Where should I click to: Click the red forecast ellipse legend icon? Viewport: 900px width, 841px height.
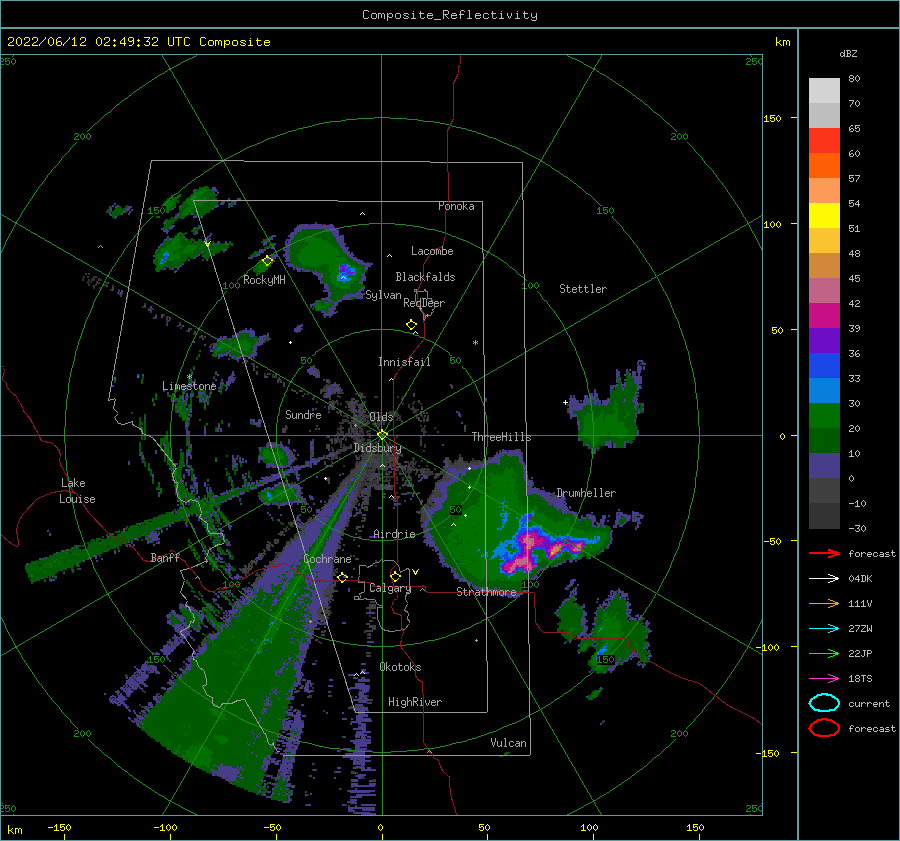point(824,728)
